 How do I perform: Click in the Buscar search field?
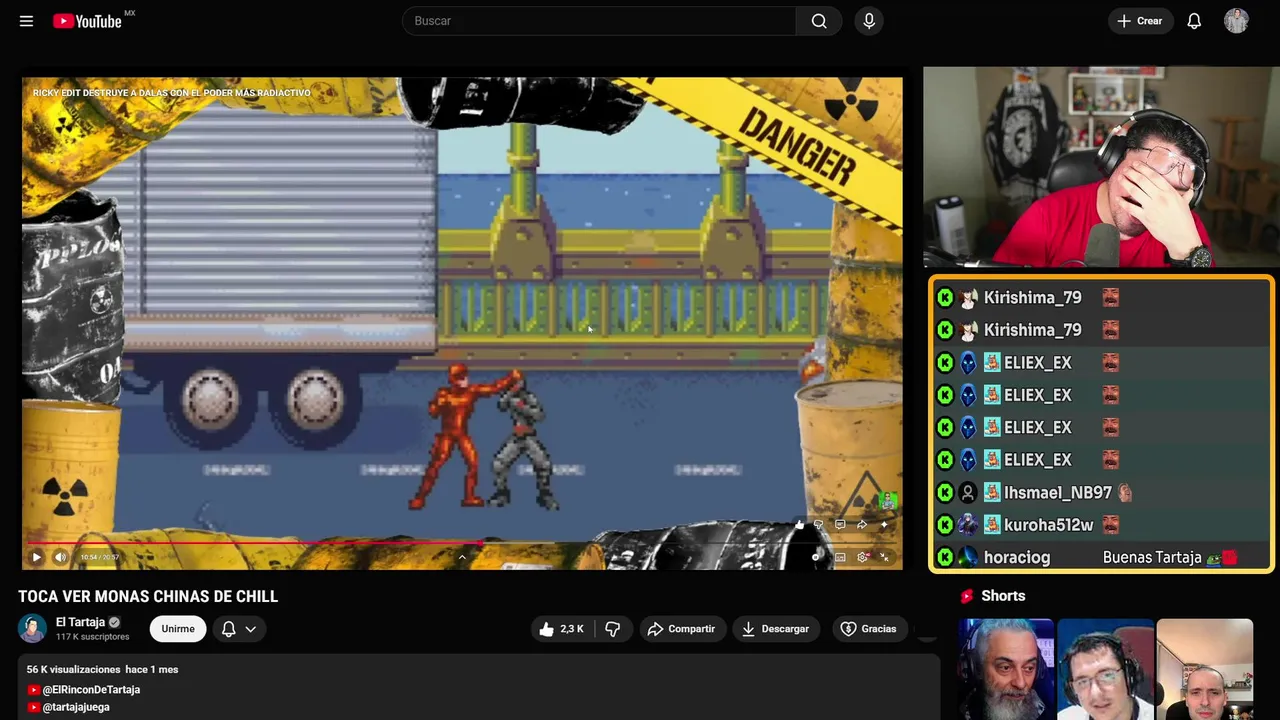pos(599,21)
